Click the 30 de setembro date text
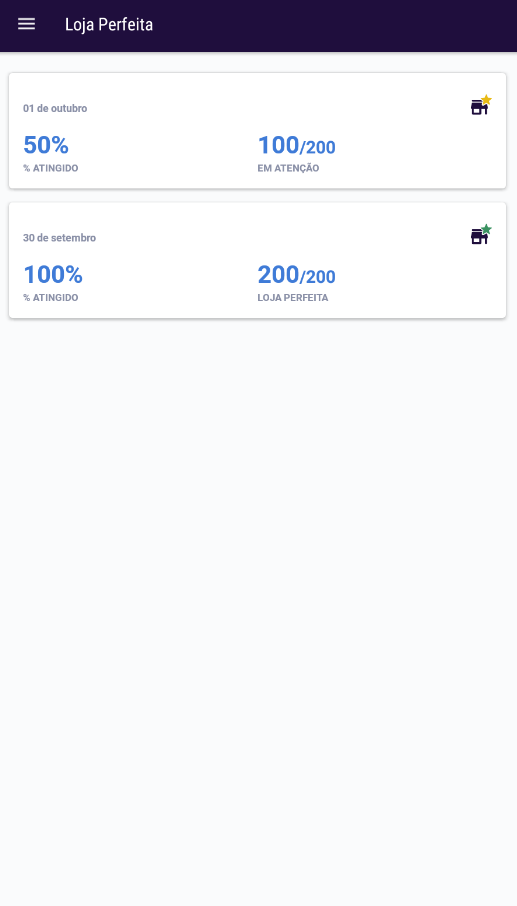The width and height of the screenshot is (517, 906). [59, 238]
